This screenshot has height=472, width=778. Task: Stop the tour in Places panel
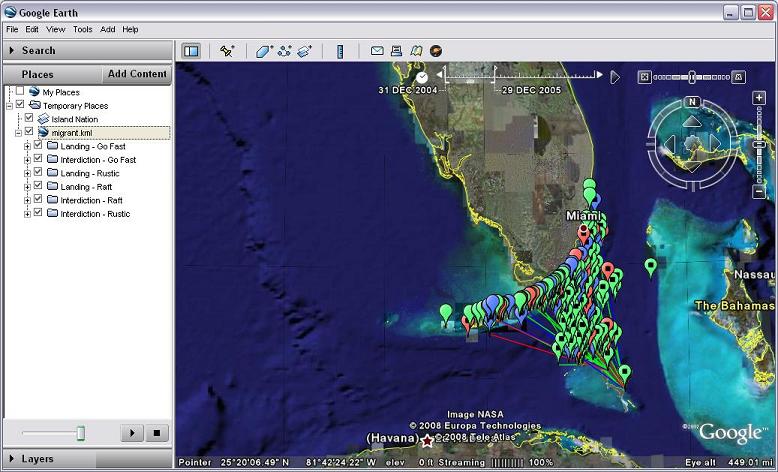pyautogui.click(x=157, y=433)
